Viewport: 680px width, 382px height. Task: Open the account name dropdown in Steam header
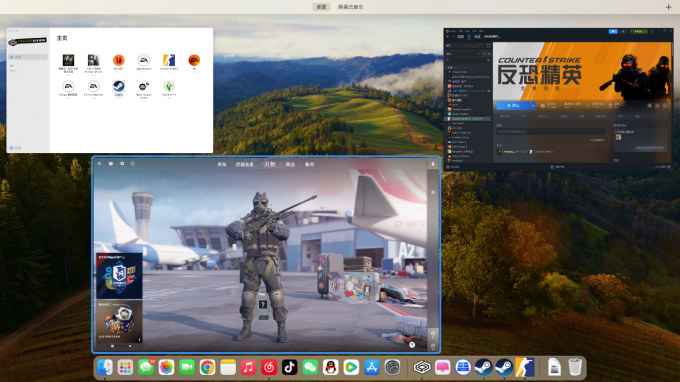640,32
